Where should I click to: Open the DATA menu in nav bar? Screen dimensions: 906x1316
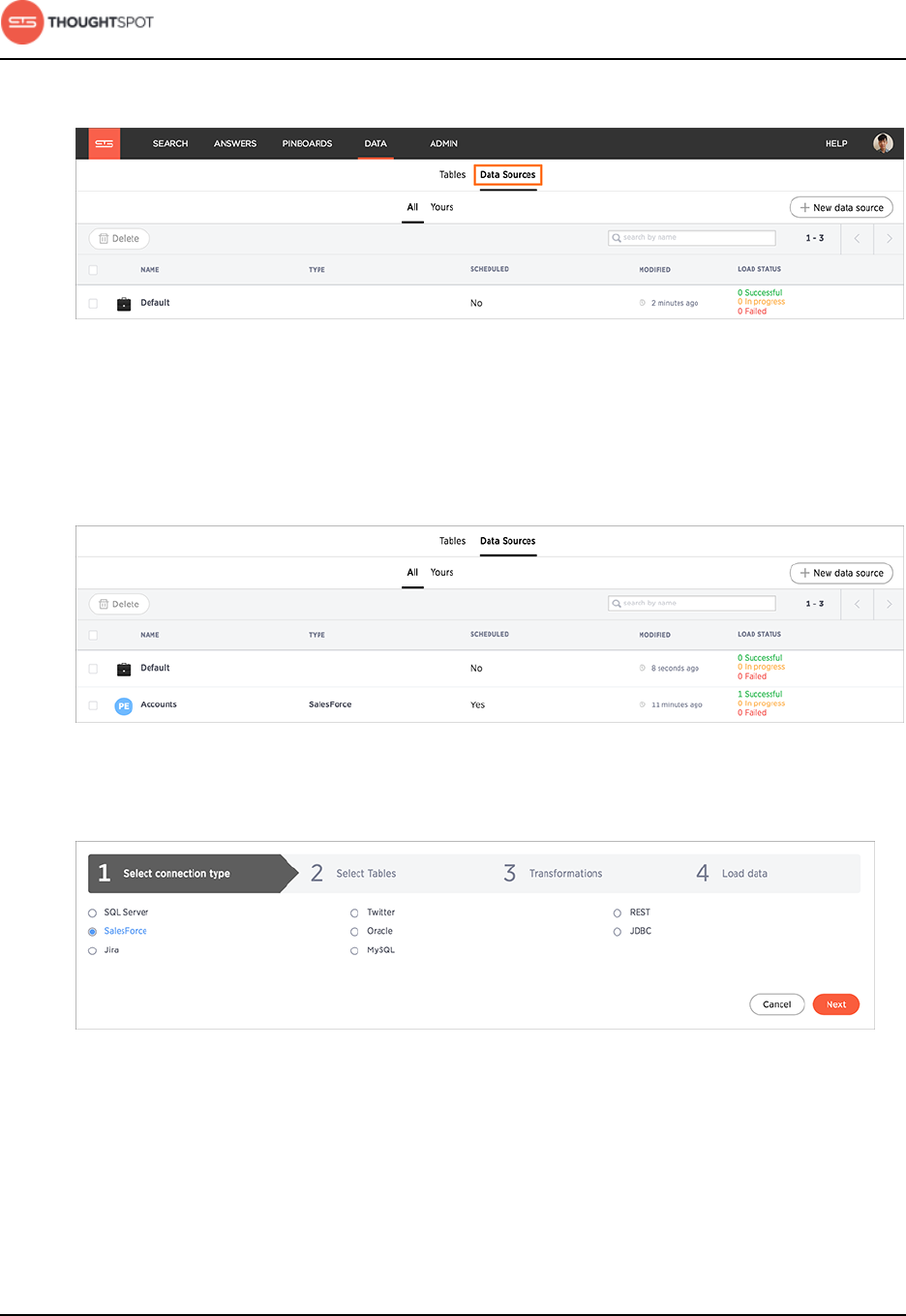(x=376, y=143)
